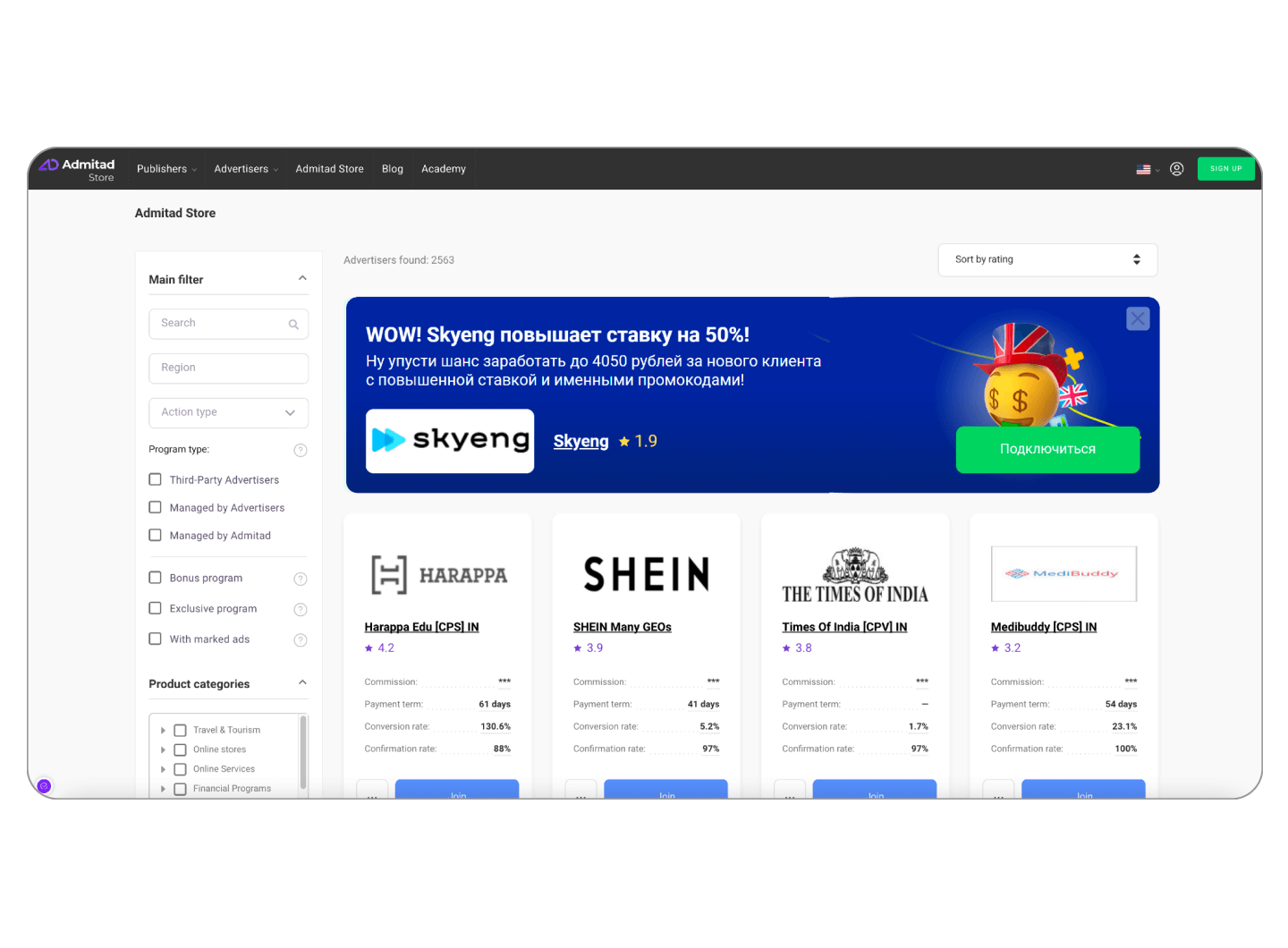
Task: Enable the Bonus program filter
Action: tap(156, 578)
